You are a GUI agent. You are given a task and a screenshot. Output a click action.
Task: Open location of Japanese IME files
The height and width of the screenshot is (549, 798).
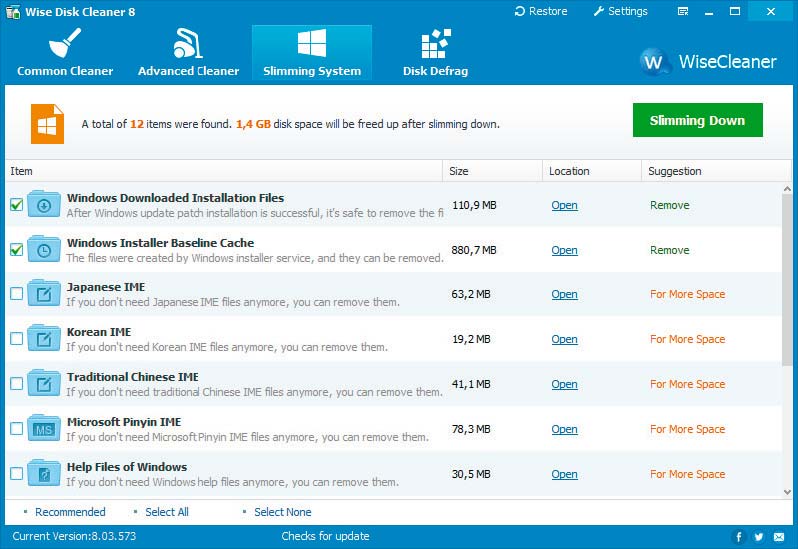(x=564, y=294)
